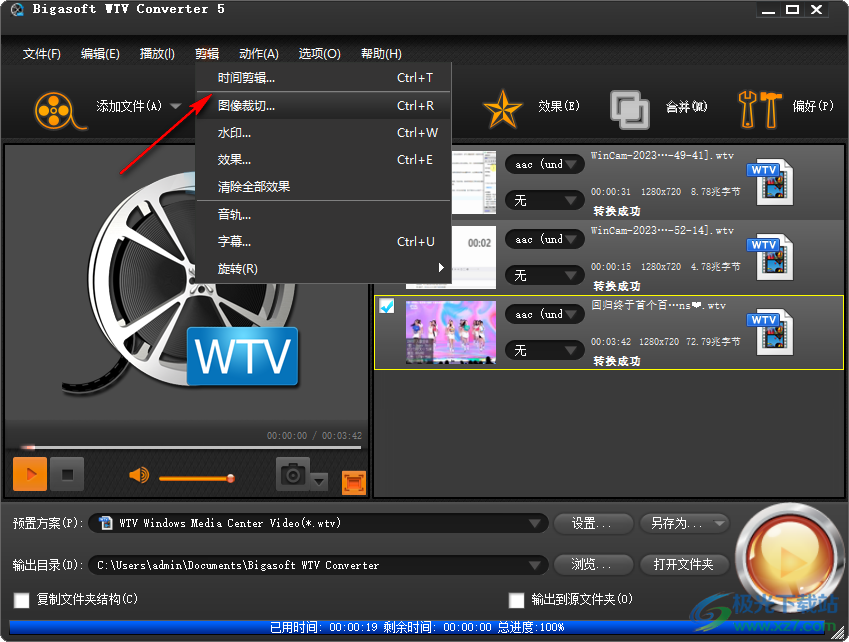Select Time Trim (时间剪辑) menu item
Screen dimensions: 849x642
323,78
